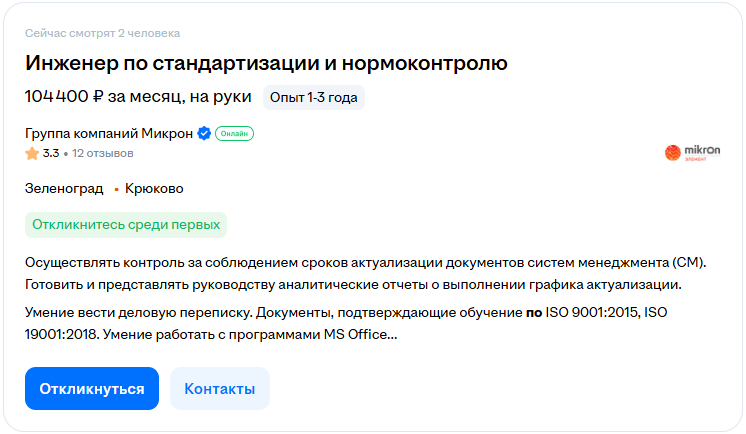The width and height of the screenshot is (746, 434).
Task: Open the 'Группа компаний Микрон' company page
Action: tap(109, 133)
